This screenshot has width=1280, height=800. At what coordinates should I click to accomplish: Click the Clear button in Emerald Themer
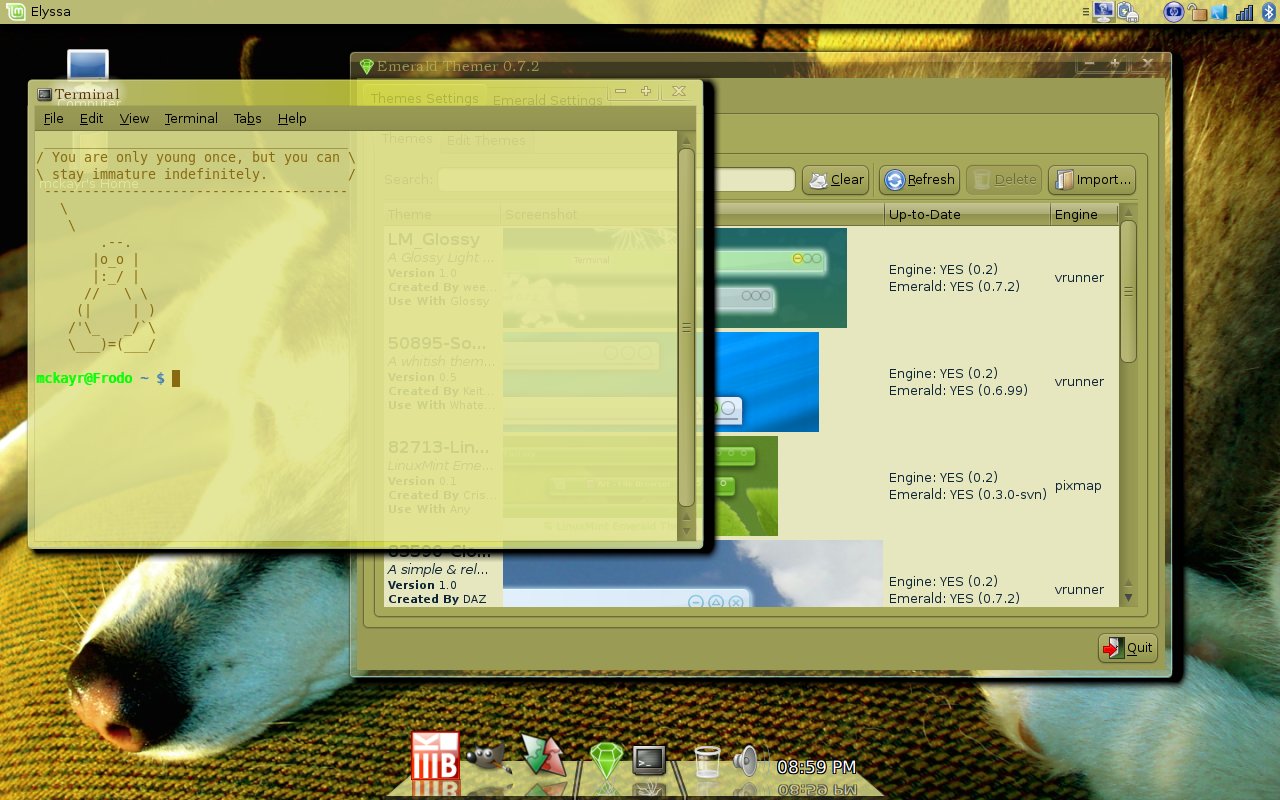click(x=836, y=180)
